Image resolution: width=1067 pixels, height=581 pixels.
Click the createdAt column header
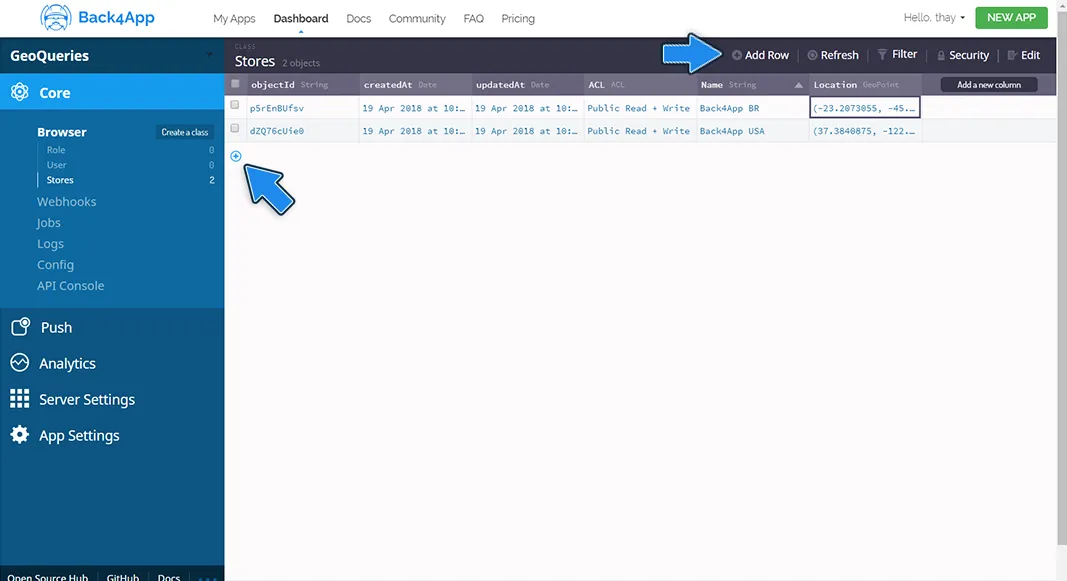pos(415,85)
